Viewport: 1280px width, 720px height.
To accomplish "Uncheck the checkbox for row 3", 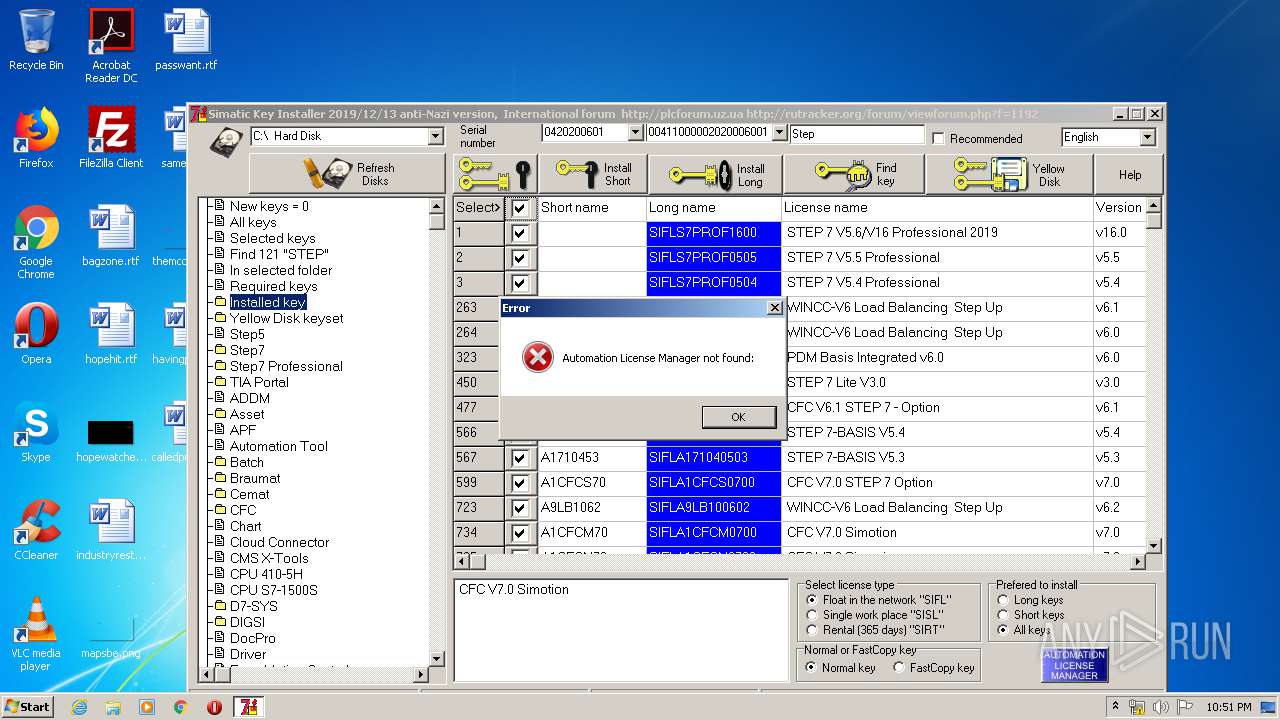I will (x=519, y=283).
